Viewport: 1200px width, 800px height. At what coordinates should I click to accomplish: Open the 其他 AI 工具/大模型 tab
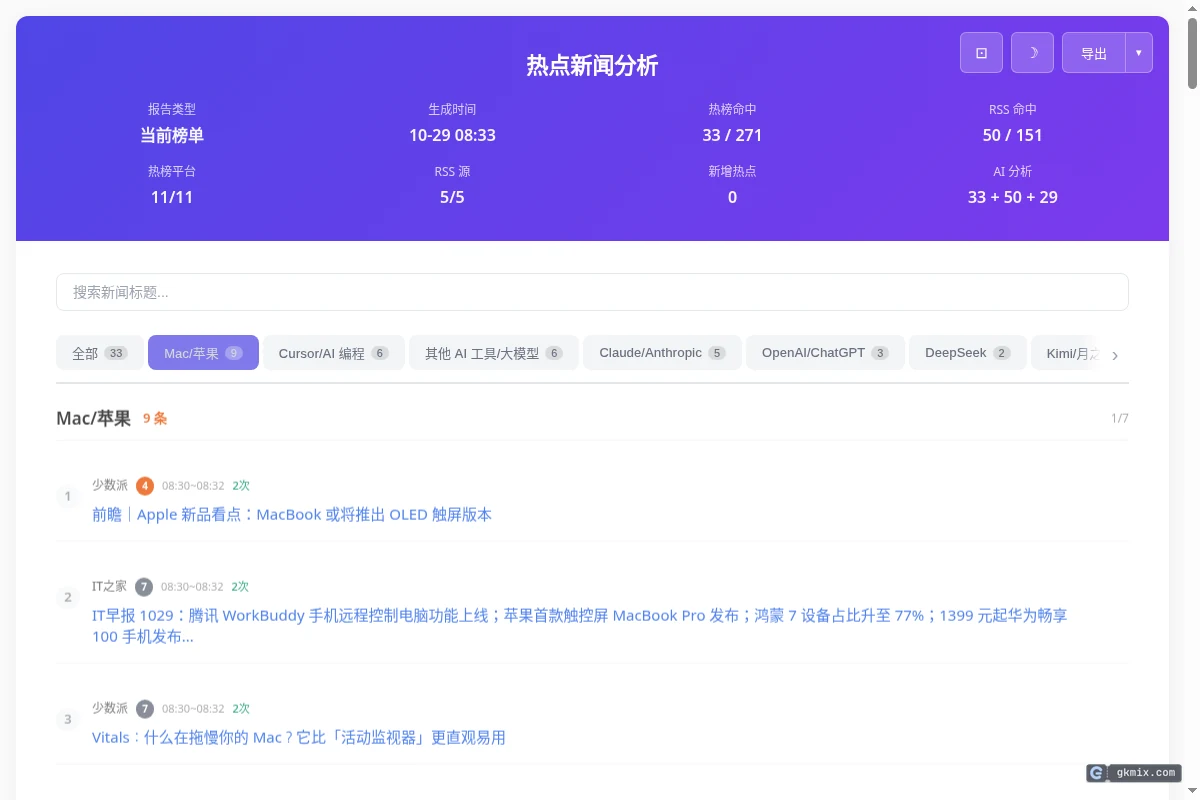pyautogui.click(x=494, y=353)
